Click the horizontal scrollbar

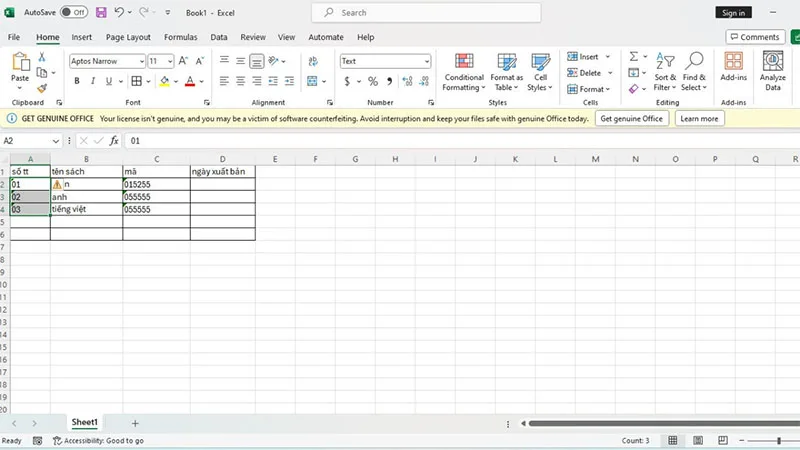pyautogui.click(x=664, y=423)
